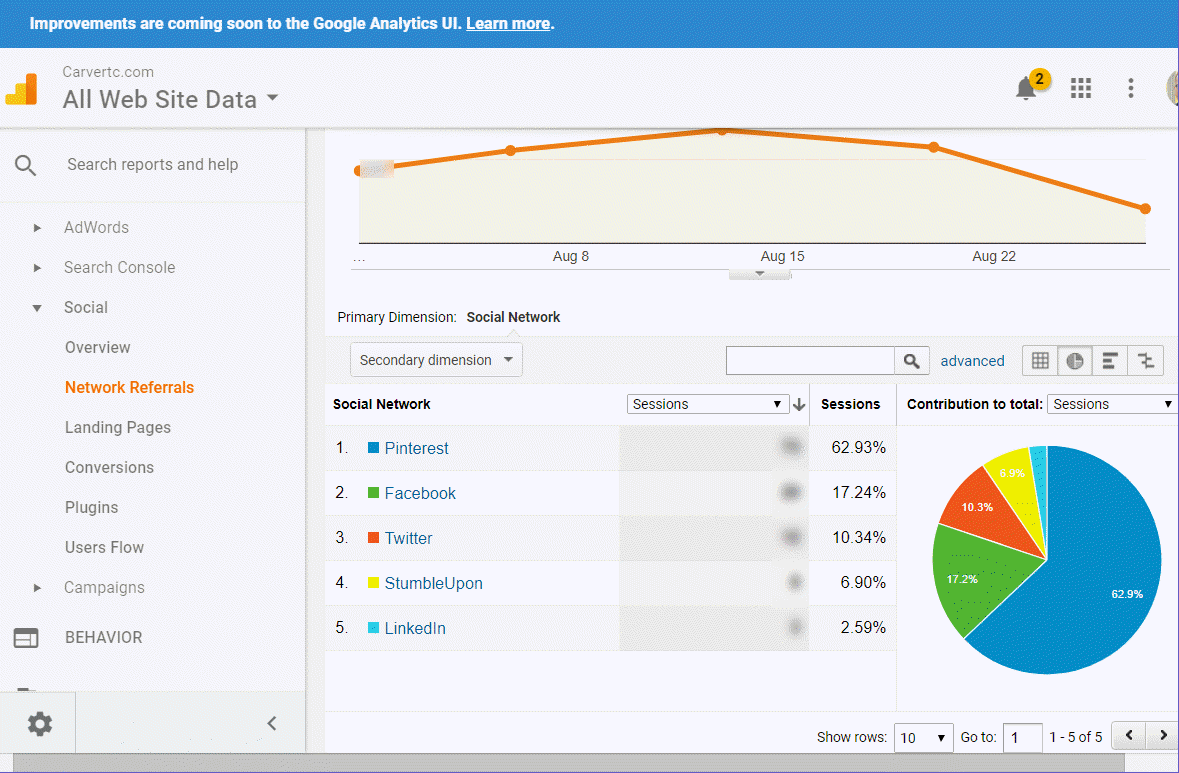Click the Behavior section icon
Image resolution: width=1179 pixels, height=773 pixels.
tap(26, 638)
